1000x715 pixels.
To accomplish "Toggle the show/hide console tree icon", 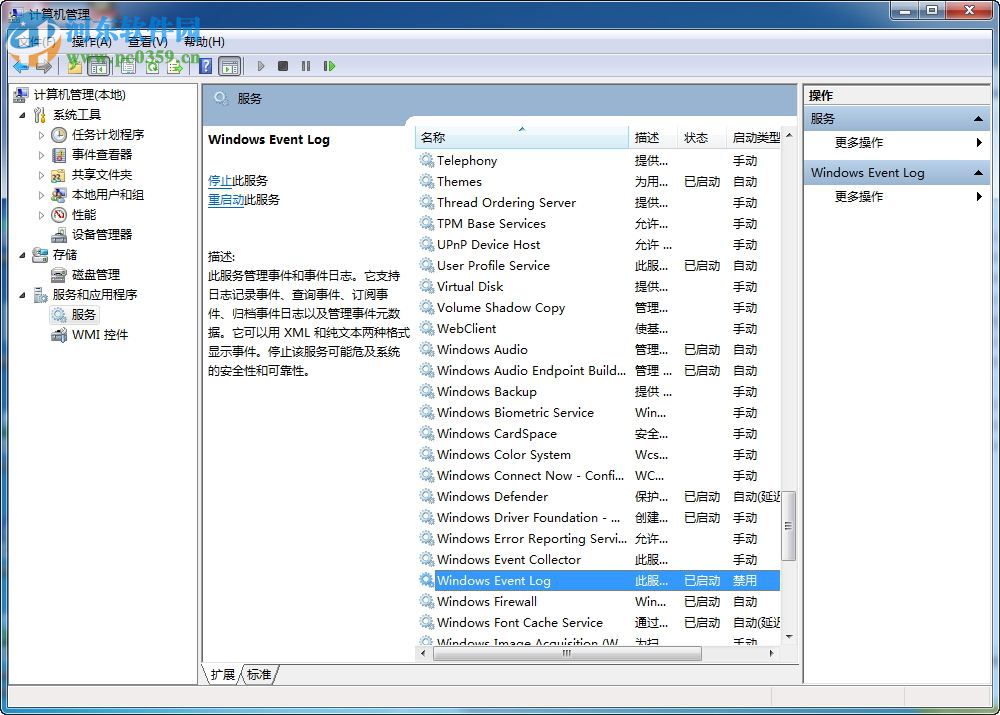I will (x=97, y=66).
